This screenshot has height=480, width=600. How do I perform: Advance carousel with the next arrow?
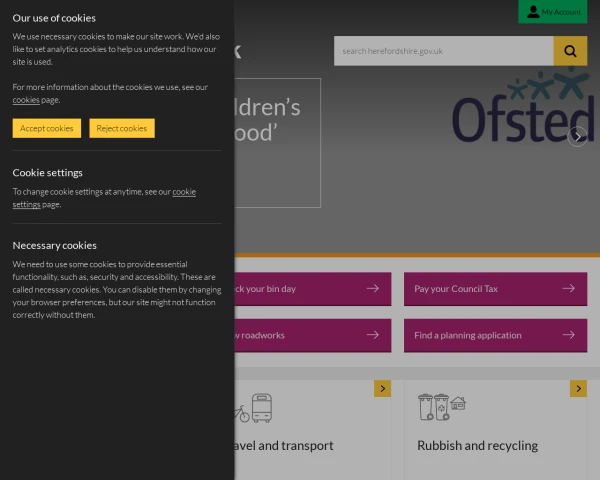click(577, 137)
